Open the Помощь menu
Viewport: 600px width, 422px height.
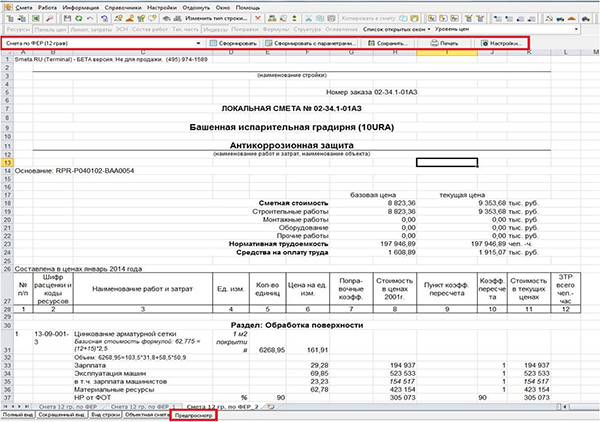click(x=248, y=7)
